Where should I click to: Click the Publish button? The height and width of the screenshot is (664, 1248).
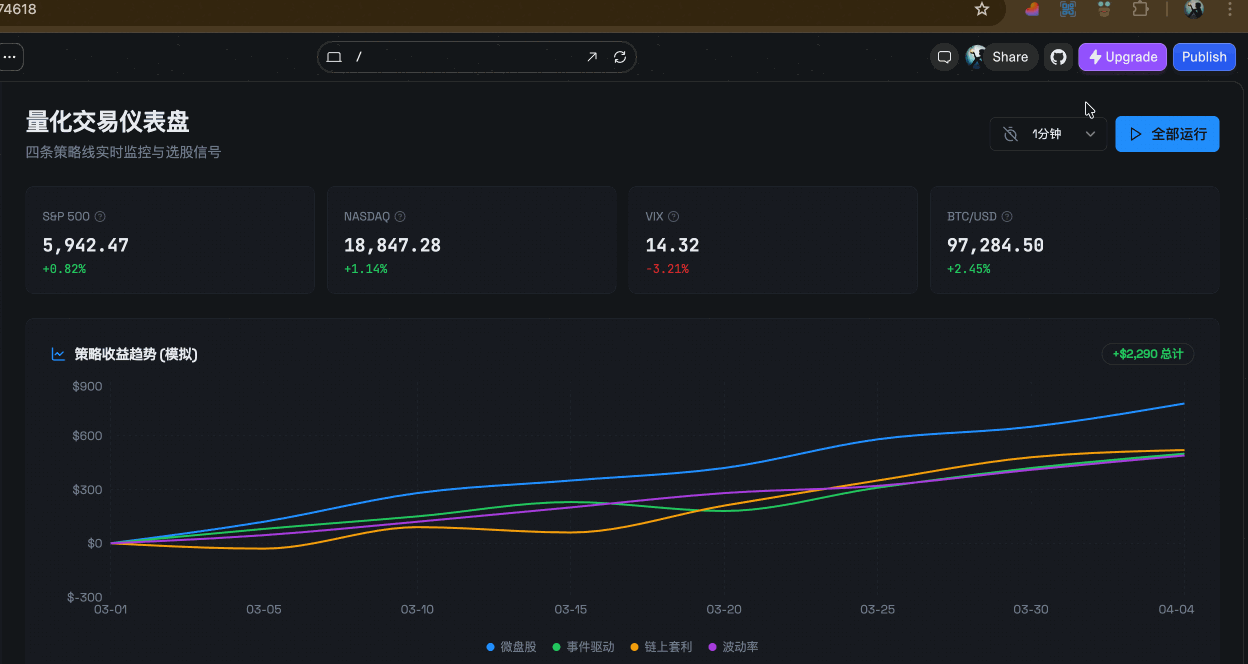[x=1204, y=57]
